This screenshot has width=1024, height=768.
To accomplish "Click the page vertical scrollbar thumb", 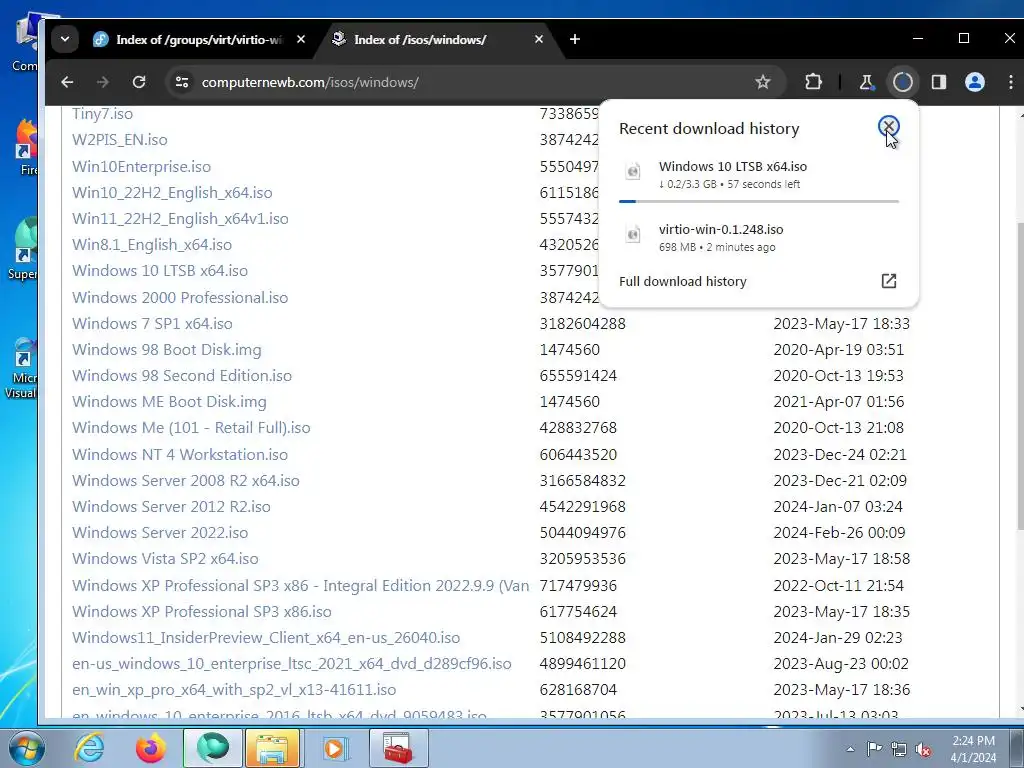I will pyautogui.click(x=1020, y=376).
